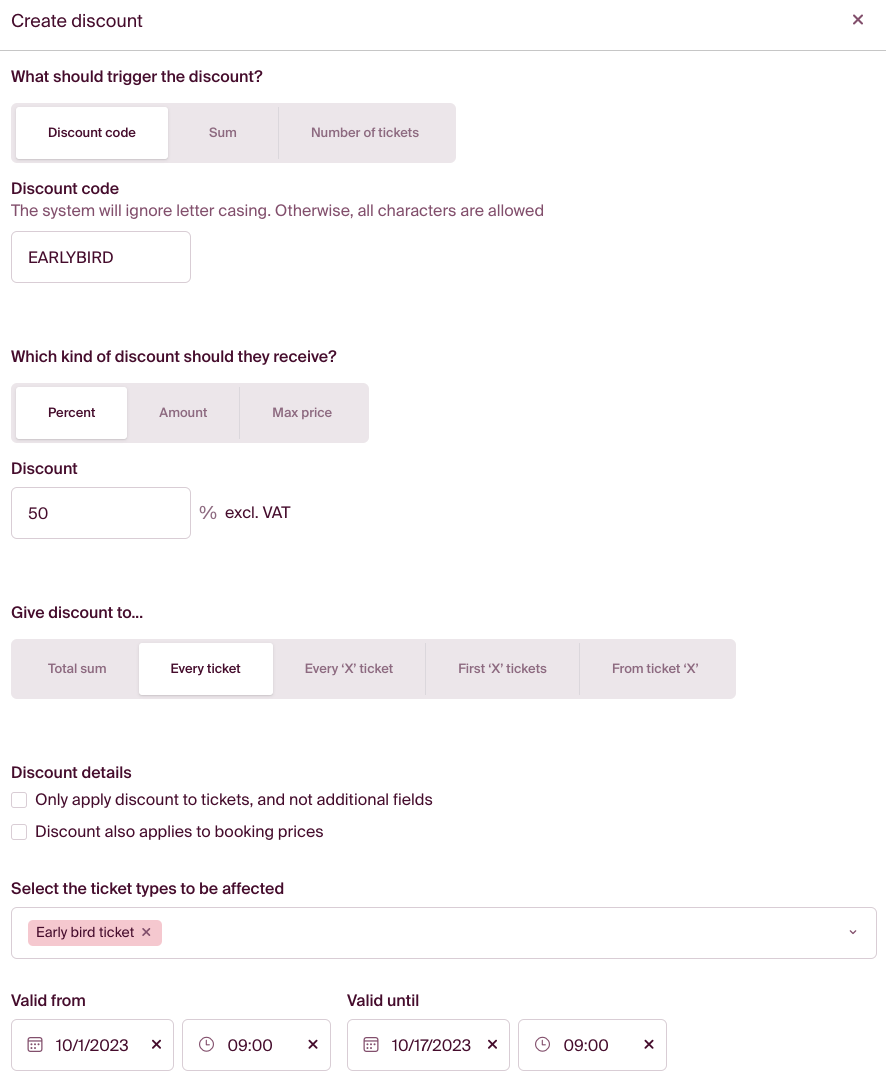Screen dimensions: 886x1092
Task: Open the Valid from calendar picker
Action: point(35,1045)
